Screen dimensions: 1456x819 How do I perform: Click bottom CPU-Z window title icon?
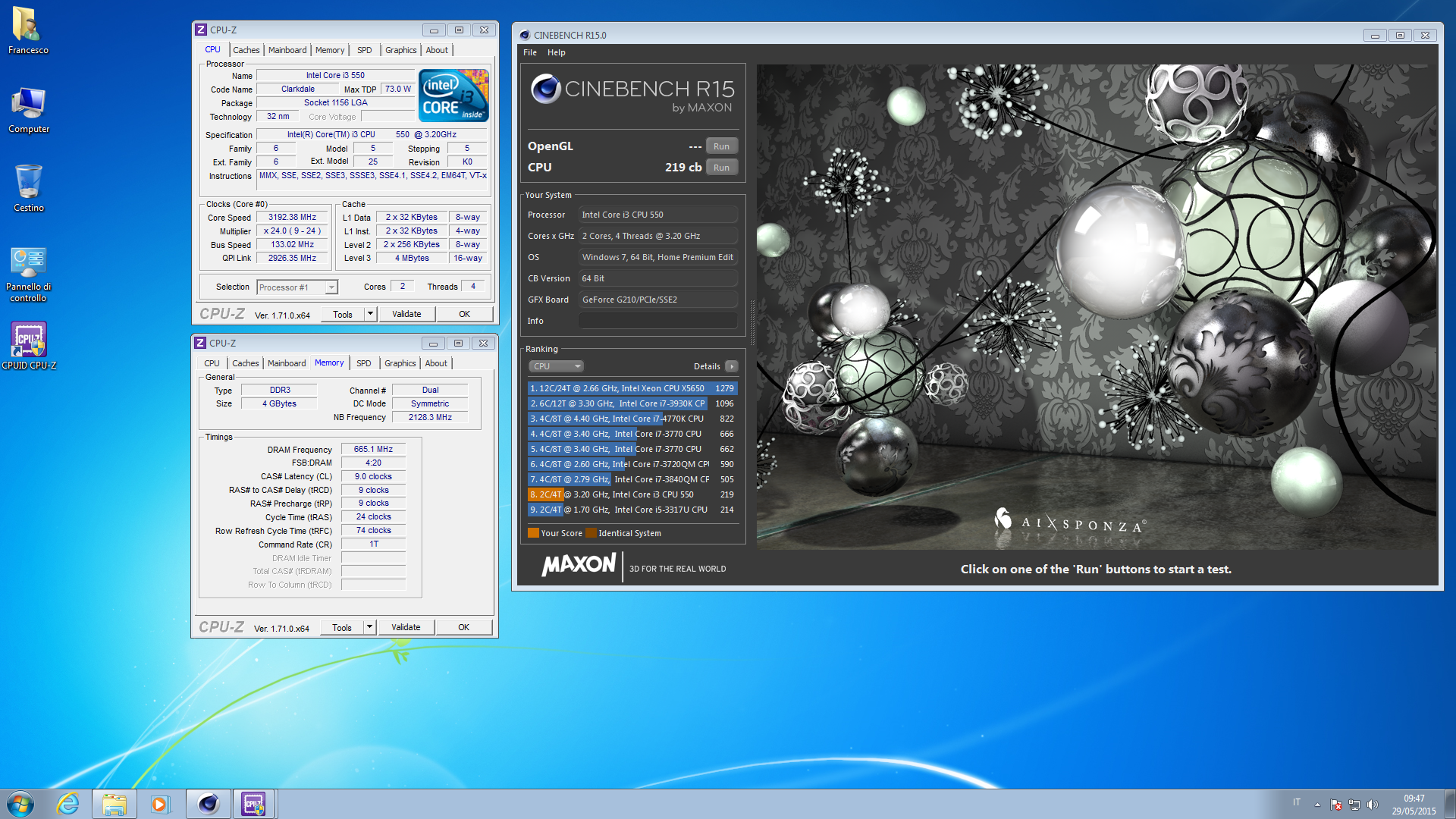(200, 343)
